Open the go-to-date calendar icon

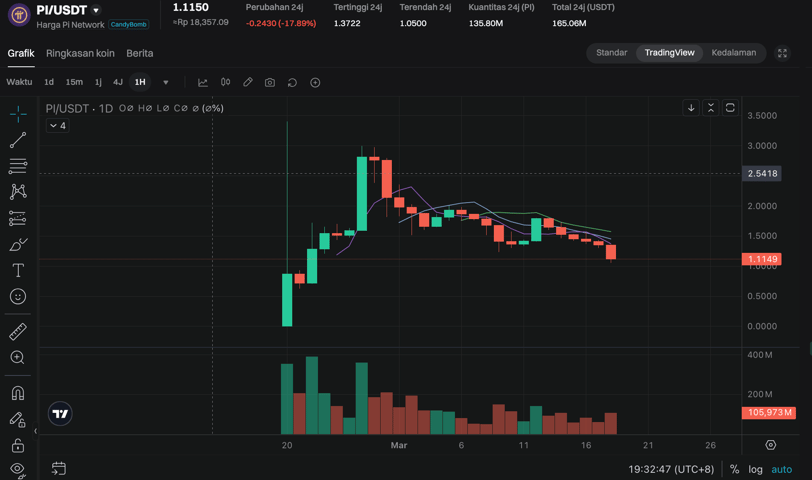click(x=59, y=469)
